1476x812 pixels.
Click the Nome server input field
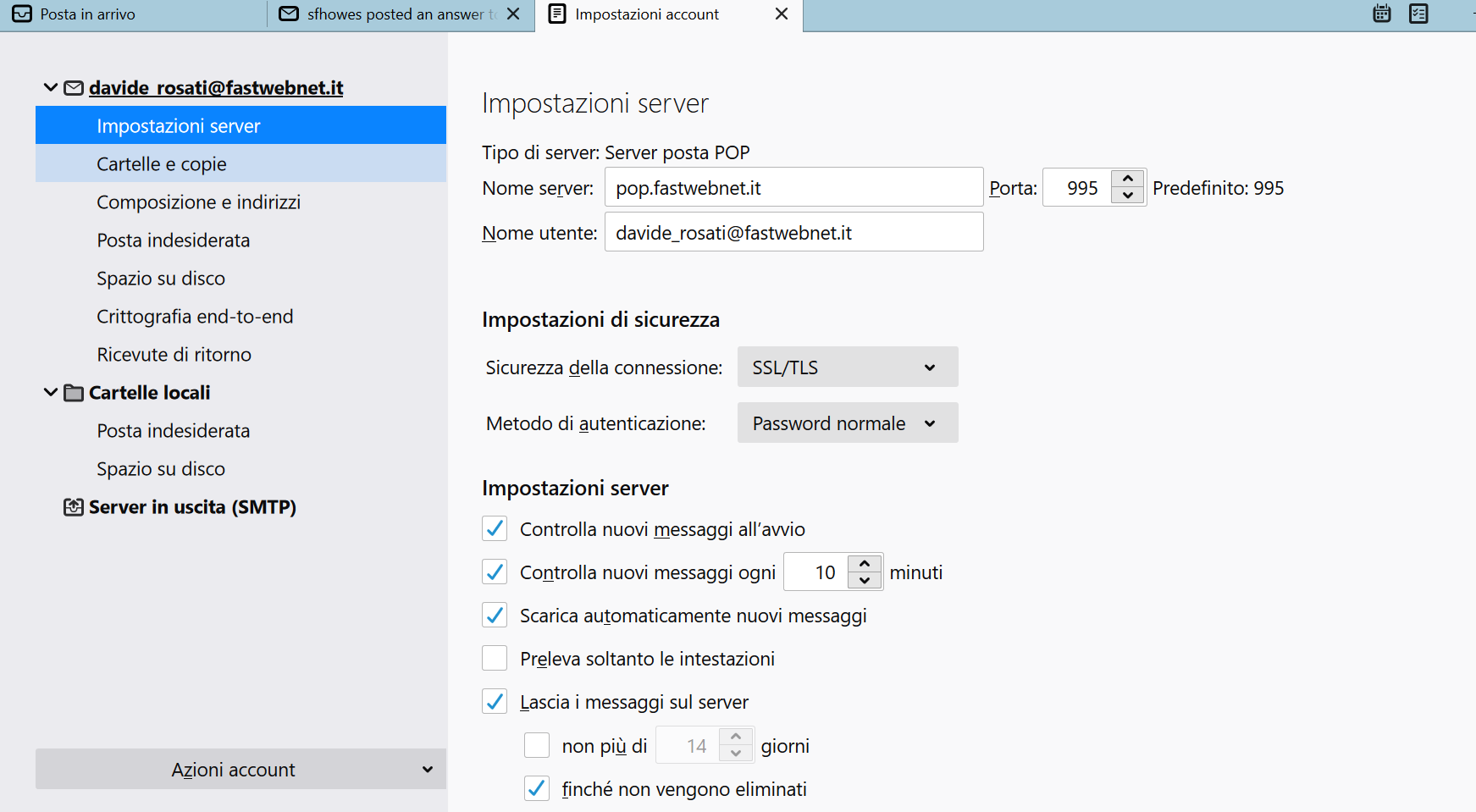coord(793,188)
